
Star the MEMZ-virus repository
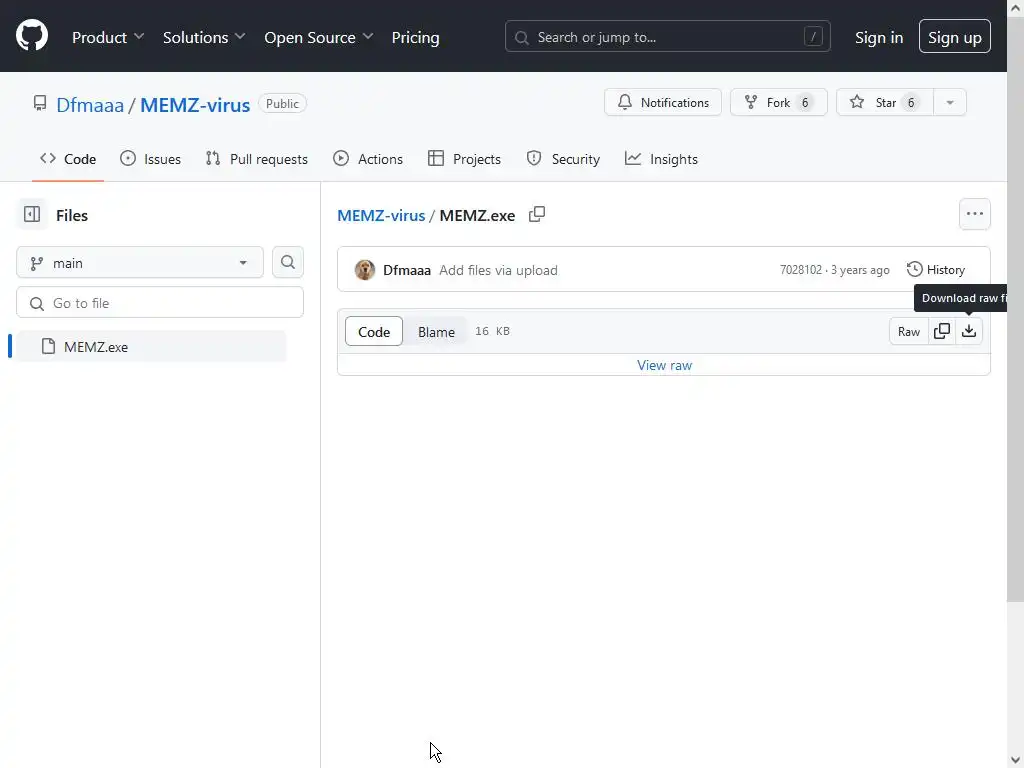[x=885, y=103]
